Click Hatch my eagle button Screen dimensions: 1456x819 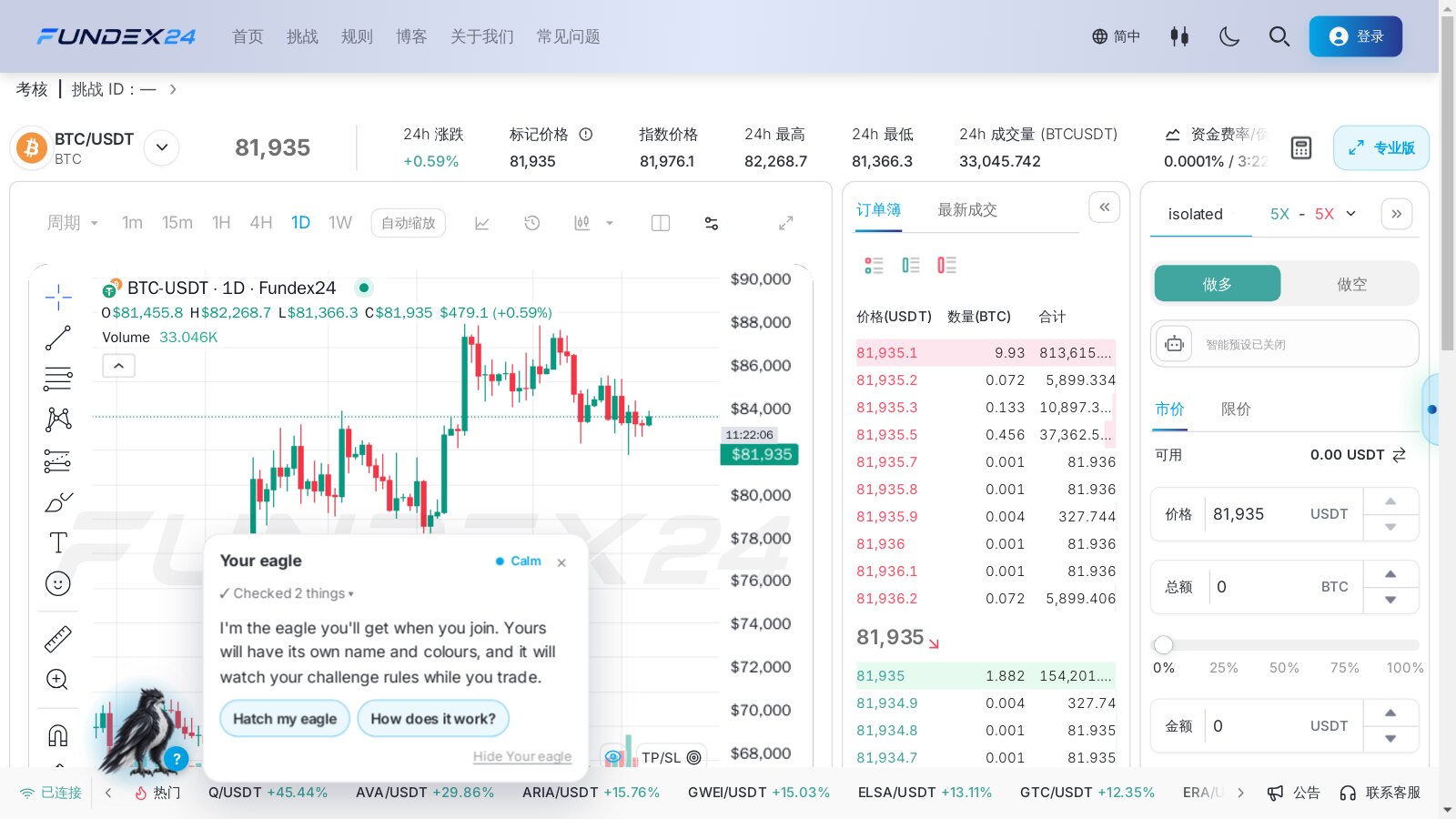pyautogui.click(x=285, y=719)
